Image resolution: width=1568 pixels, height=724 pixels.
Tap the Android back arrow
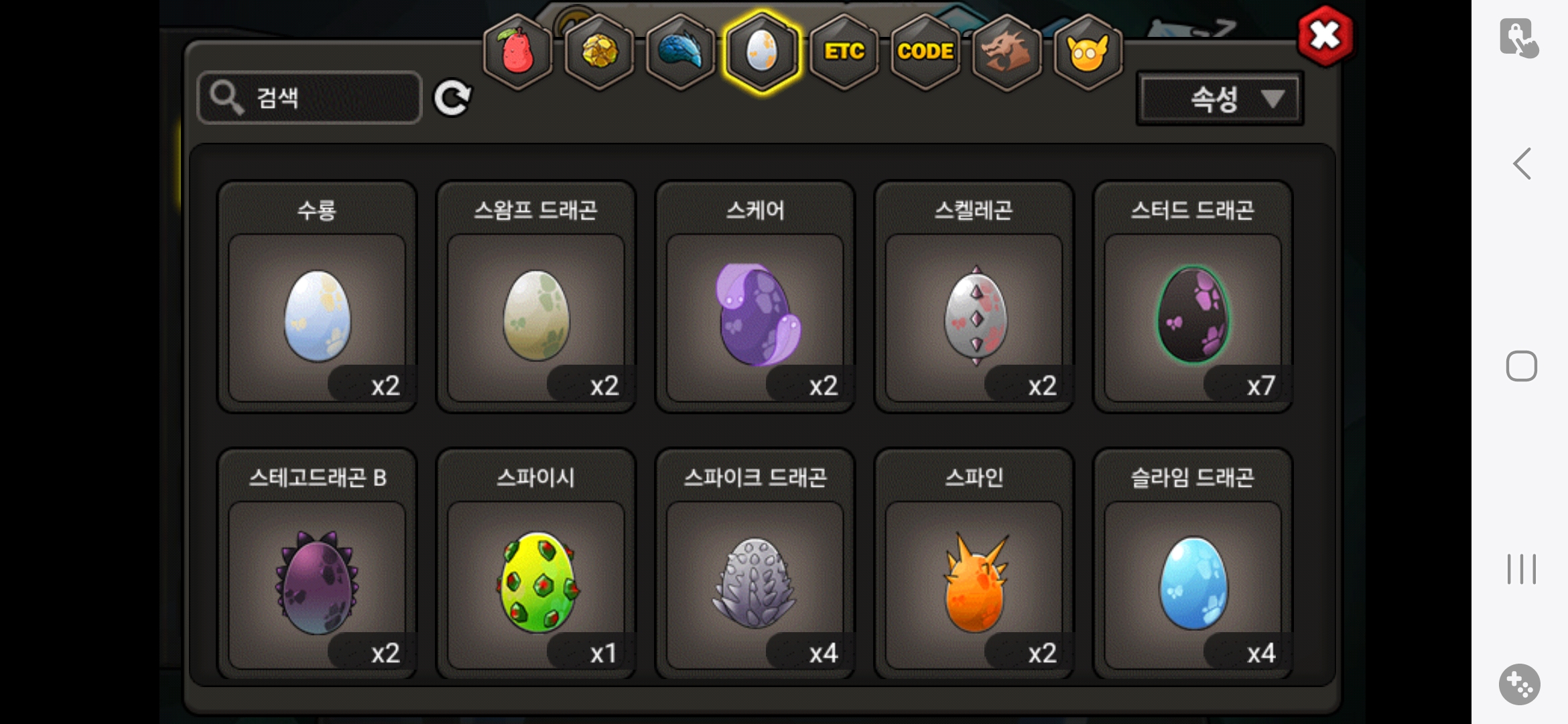1522,164
